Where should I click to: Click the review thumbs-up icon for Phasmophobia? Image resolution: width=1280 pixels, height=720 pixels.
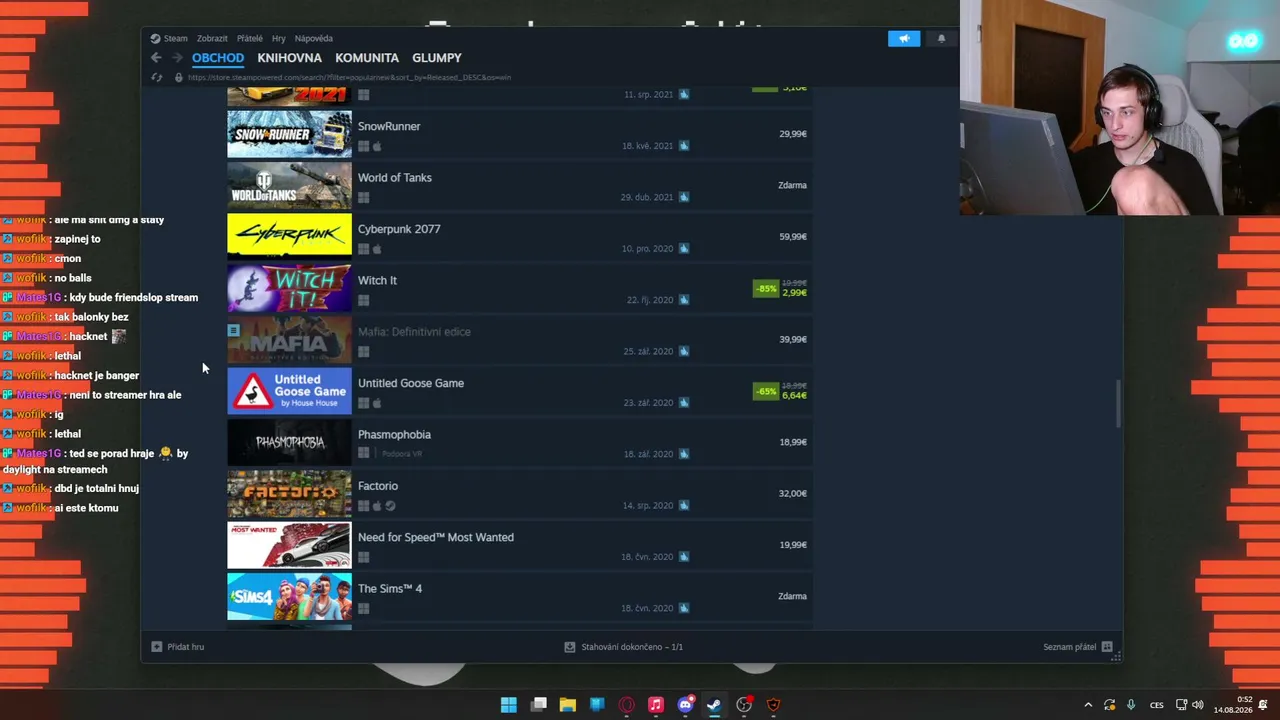tap(684, 454)
